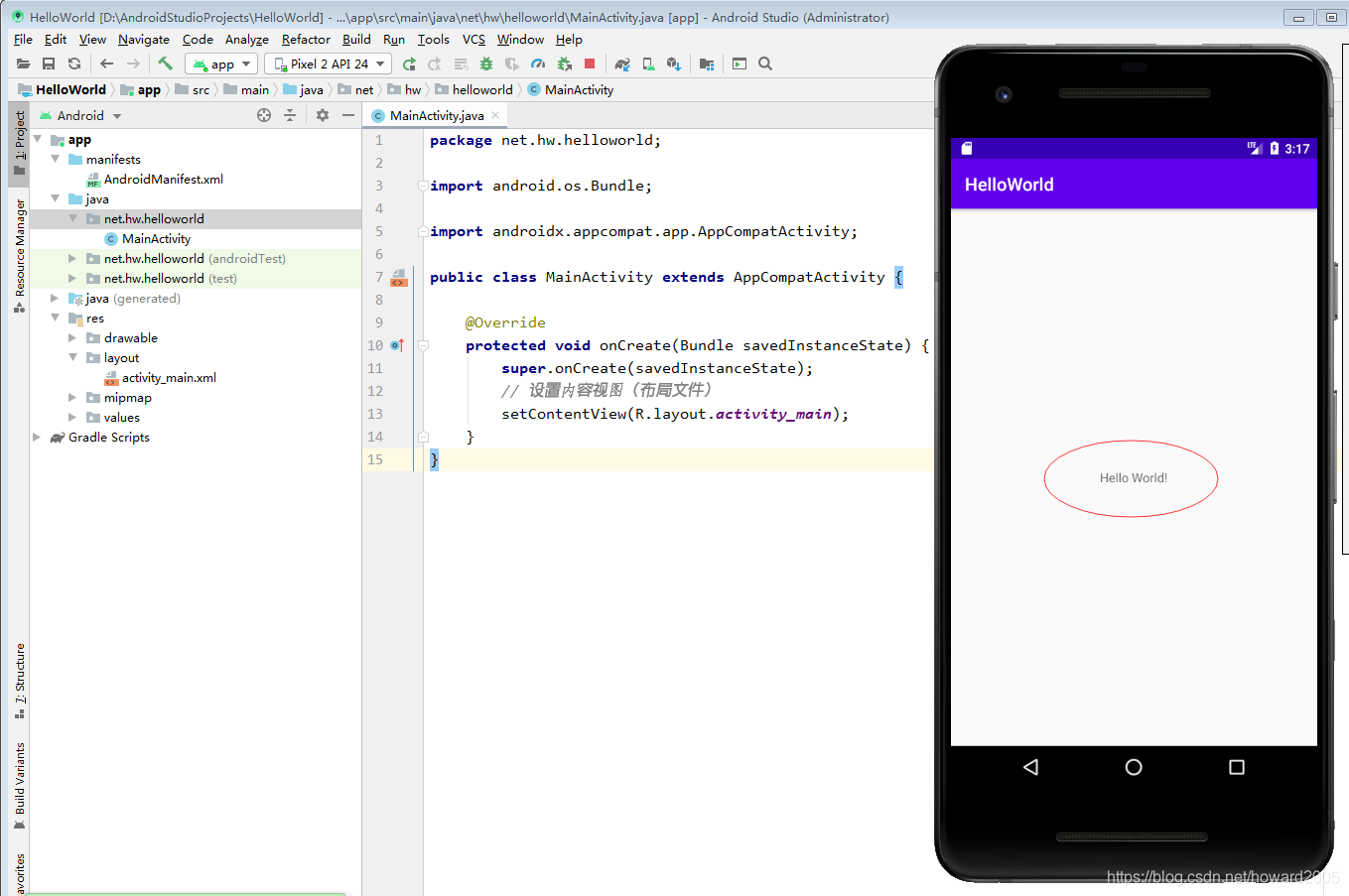Expand the drawable folder
The width and height of the screenshot is (1349, 896).
72,337
